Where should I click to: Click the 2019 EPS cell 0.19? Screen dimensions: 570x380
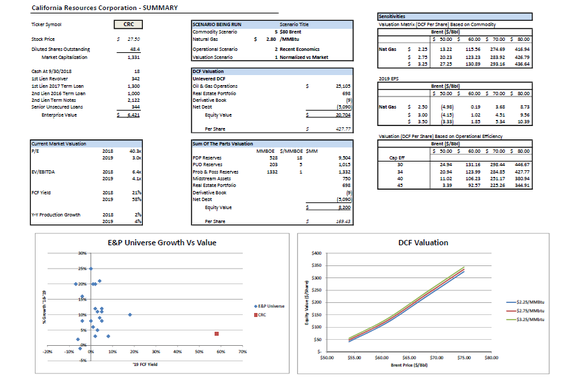(475, 107)
